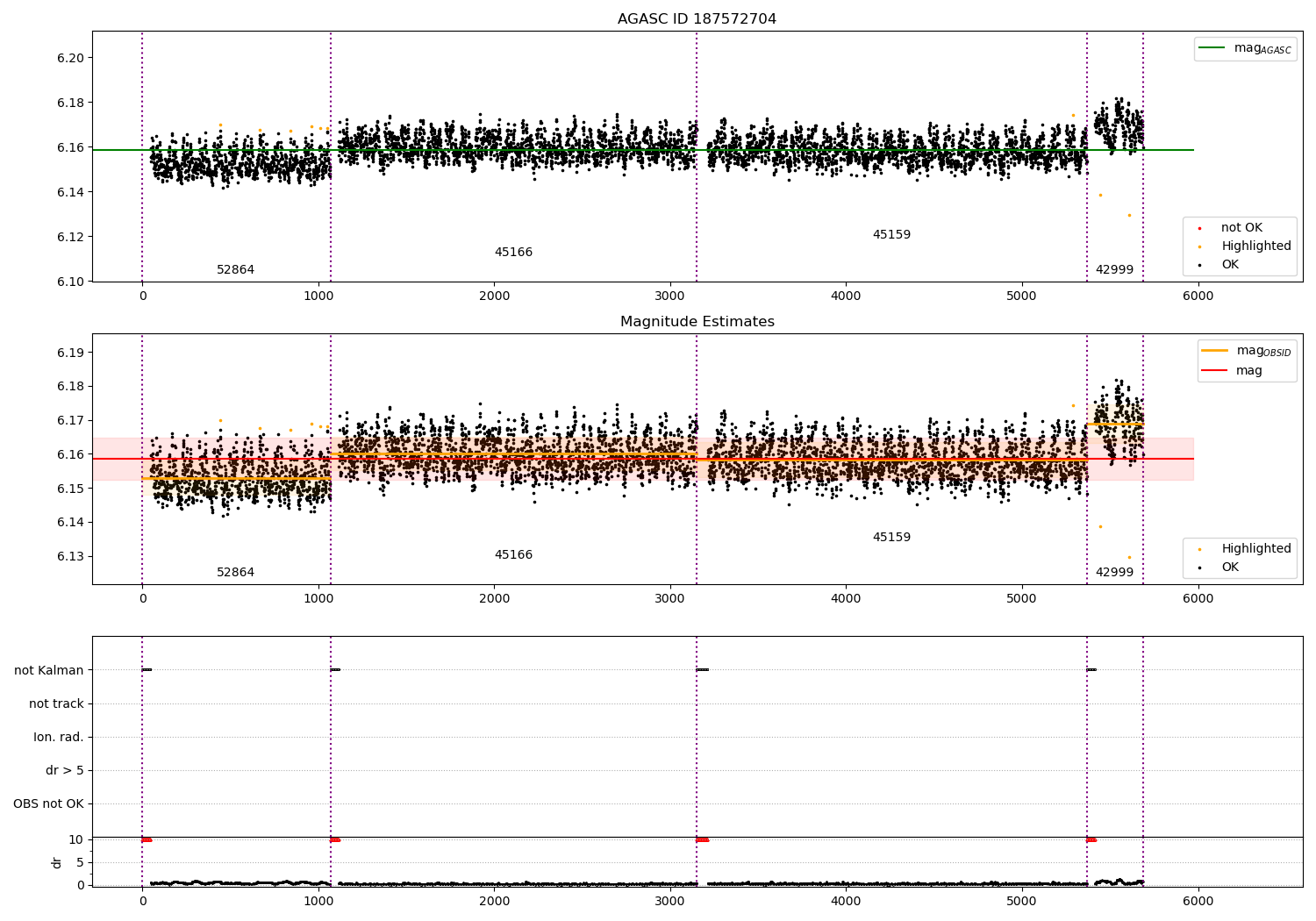
Task: Click the 6.19 y-tick of Magnitude Estimates plot
Action: coord(70,353)
